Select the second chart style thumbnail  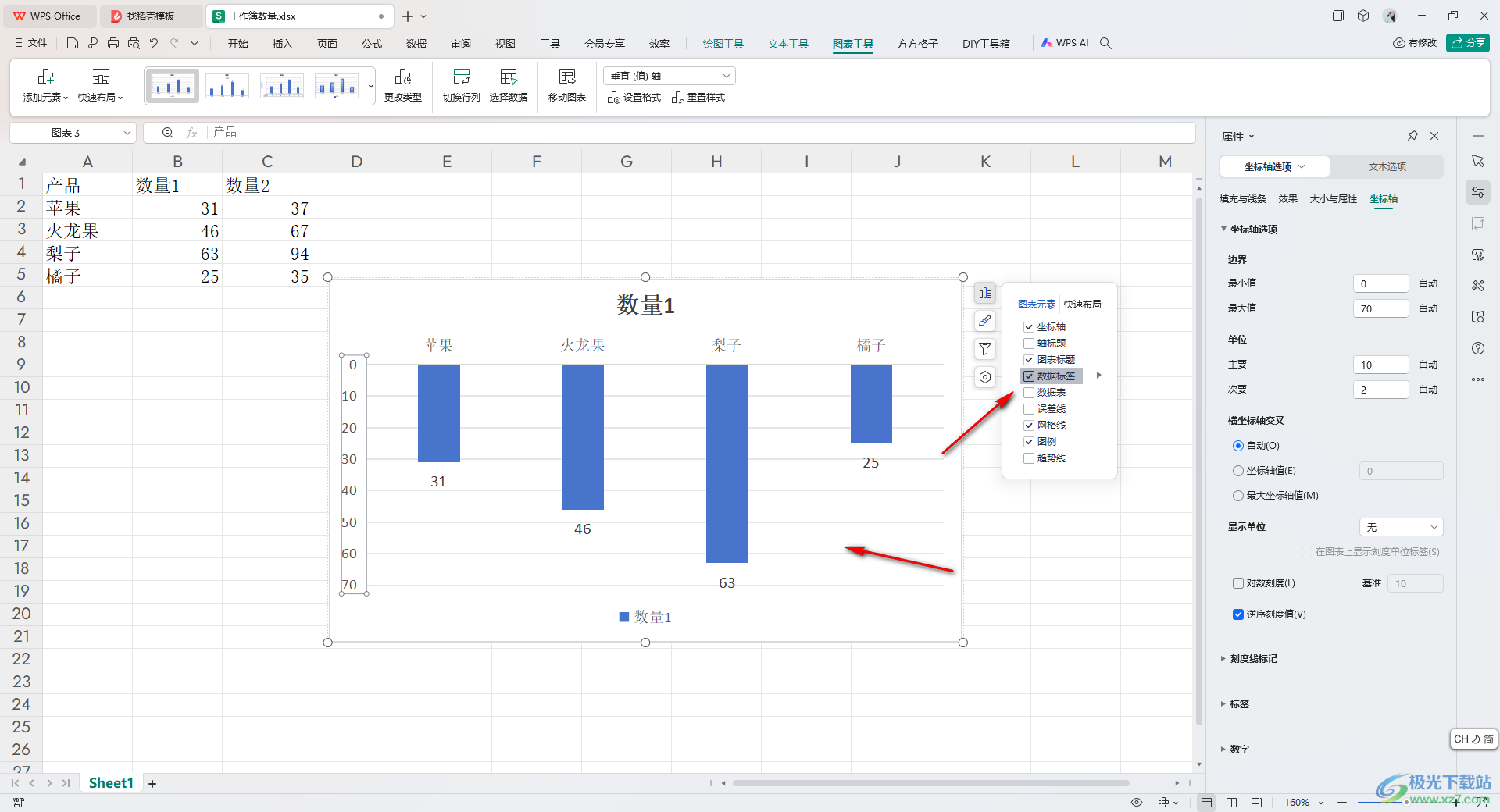click(x=227, y=85)
